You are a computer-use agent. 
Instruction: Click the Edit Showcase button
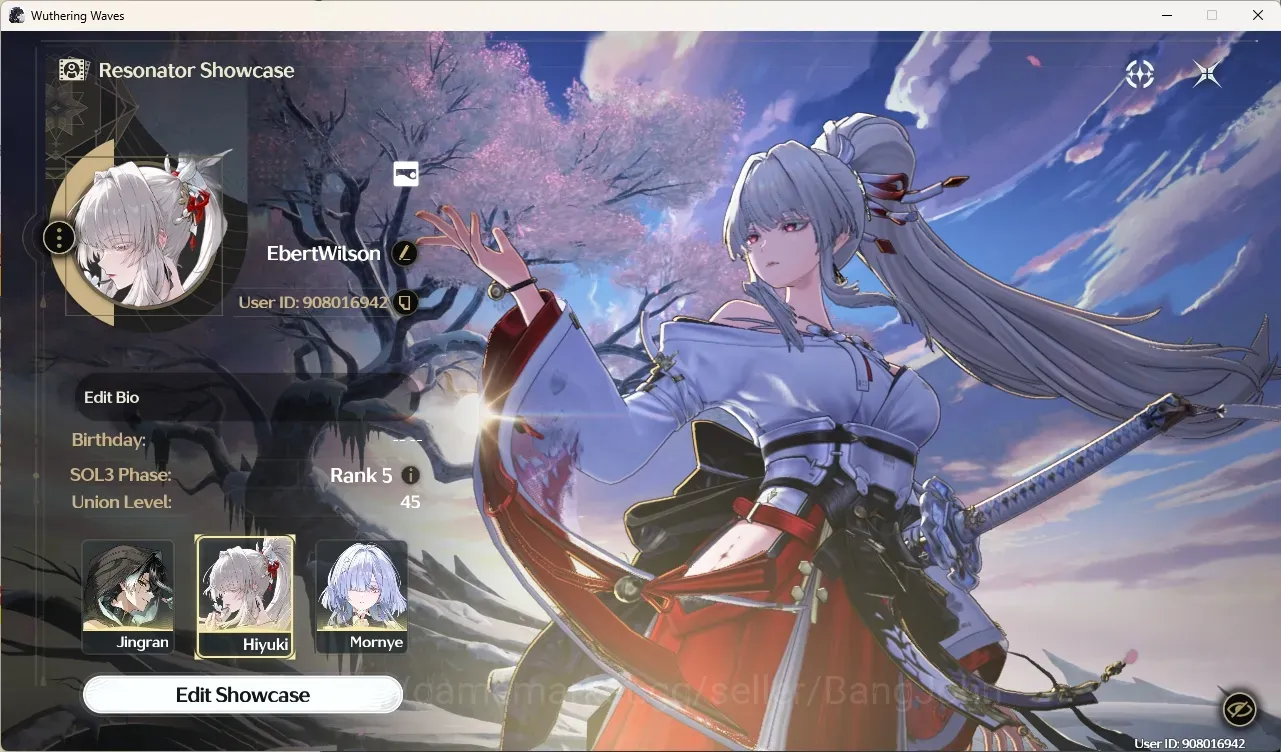point(243,695)
